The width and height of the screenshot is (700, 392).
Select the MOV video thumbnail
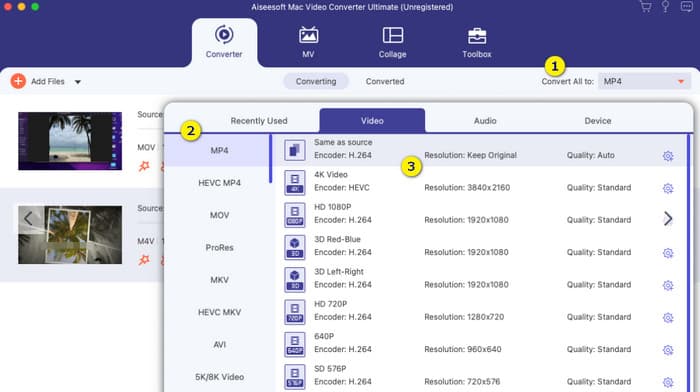[70, 141]
